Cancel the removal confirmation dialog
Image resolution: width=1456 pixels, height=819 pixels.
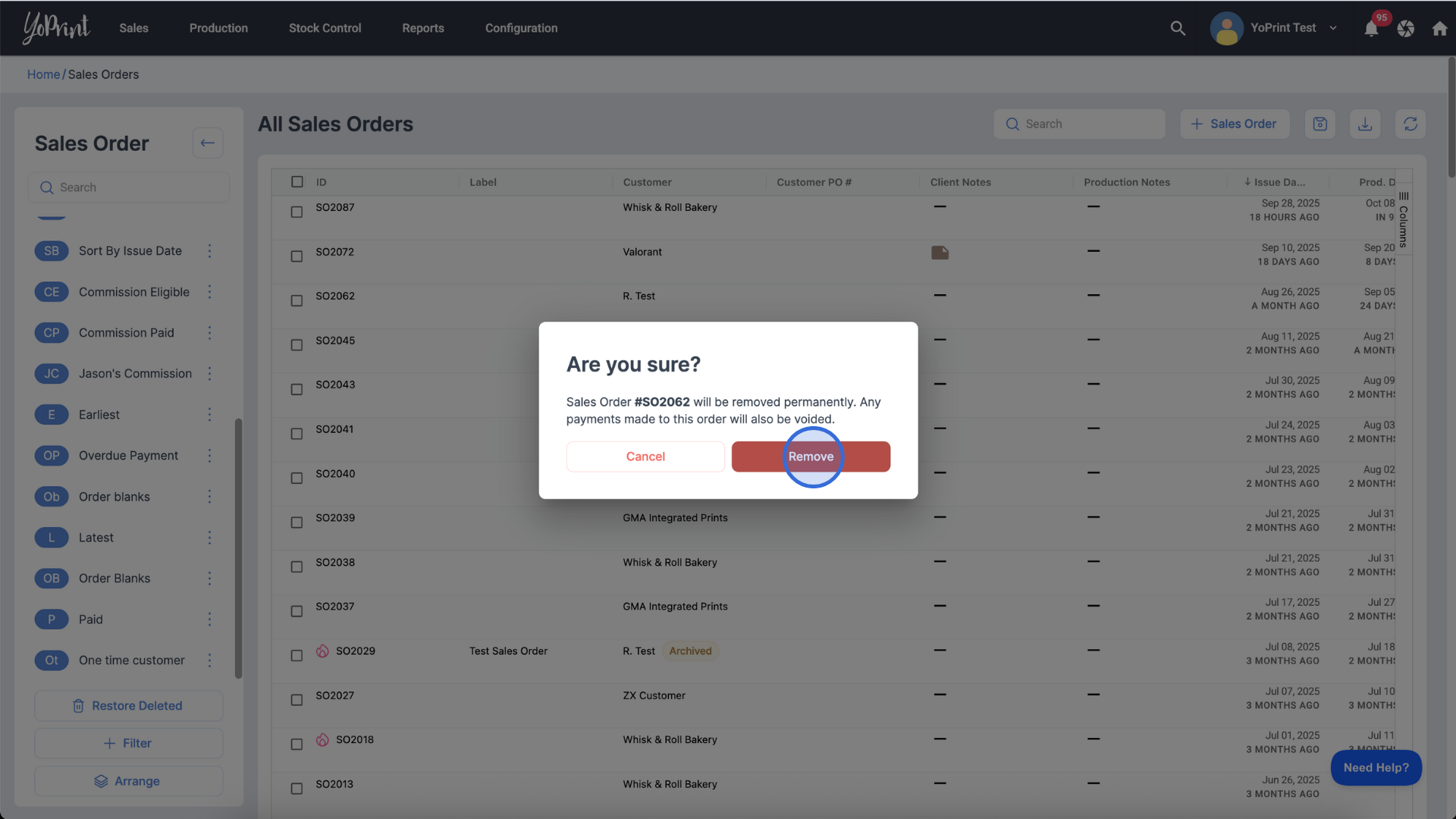(645, 457)
